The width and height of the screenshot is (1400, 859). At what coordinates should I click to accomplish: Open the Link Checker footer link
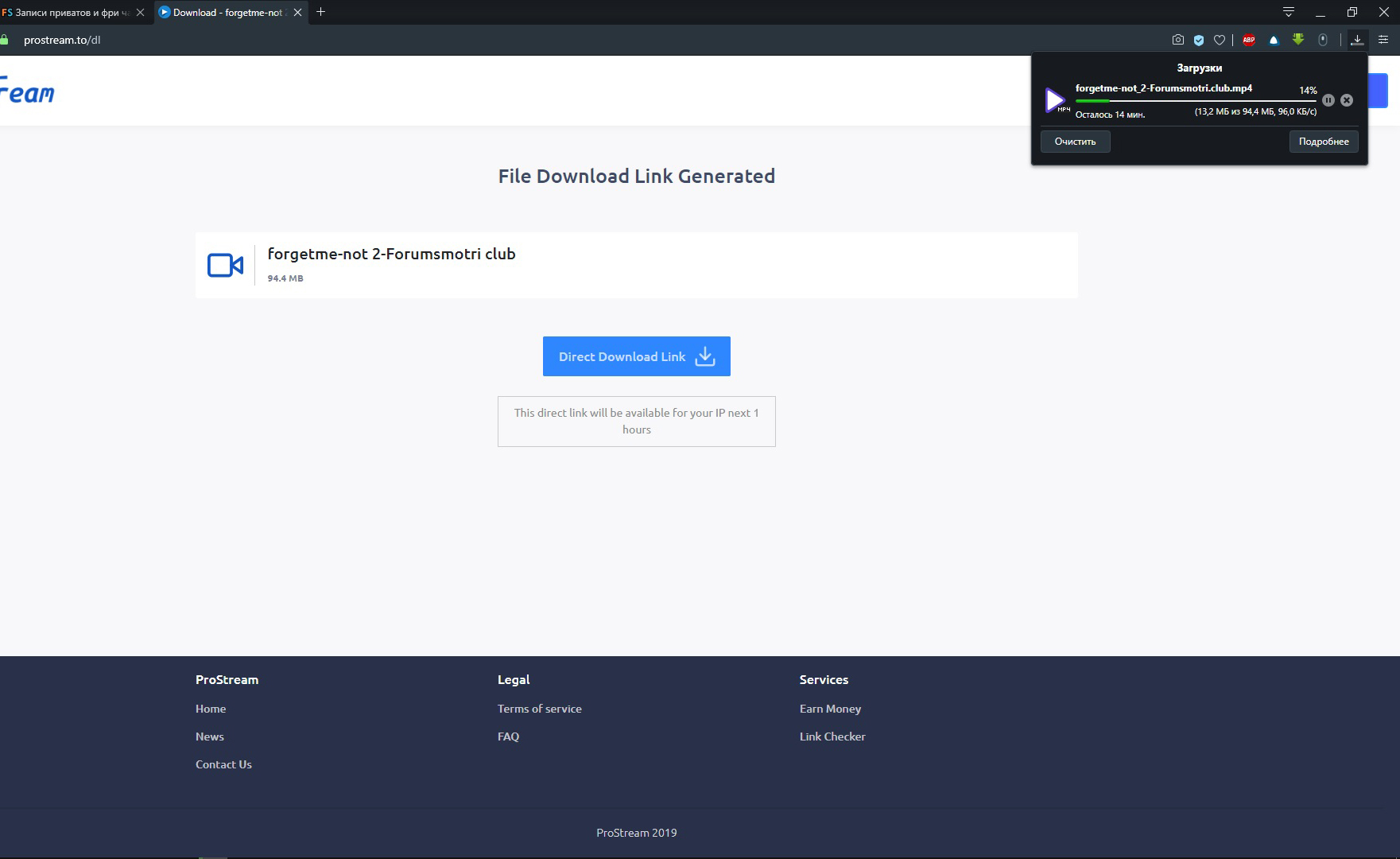click(x=832, y=737)
